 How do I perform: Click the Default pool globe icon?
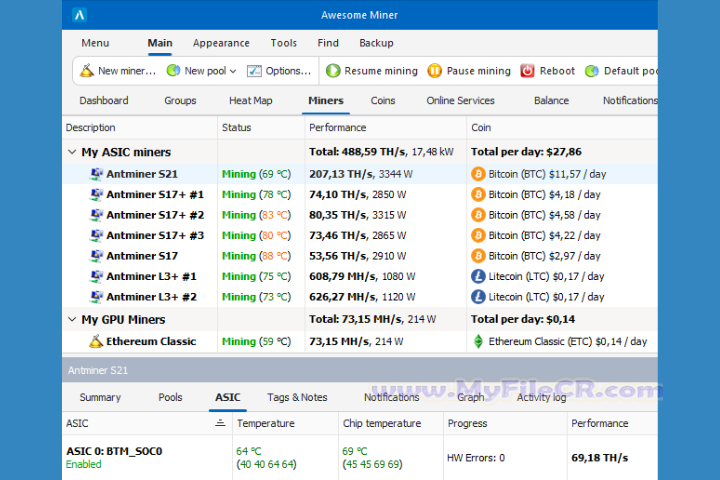pyautogui.click(x=592, y=71)
